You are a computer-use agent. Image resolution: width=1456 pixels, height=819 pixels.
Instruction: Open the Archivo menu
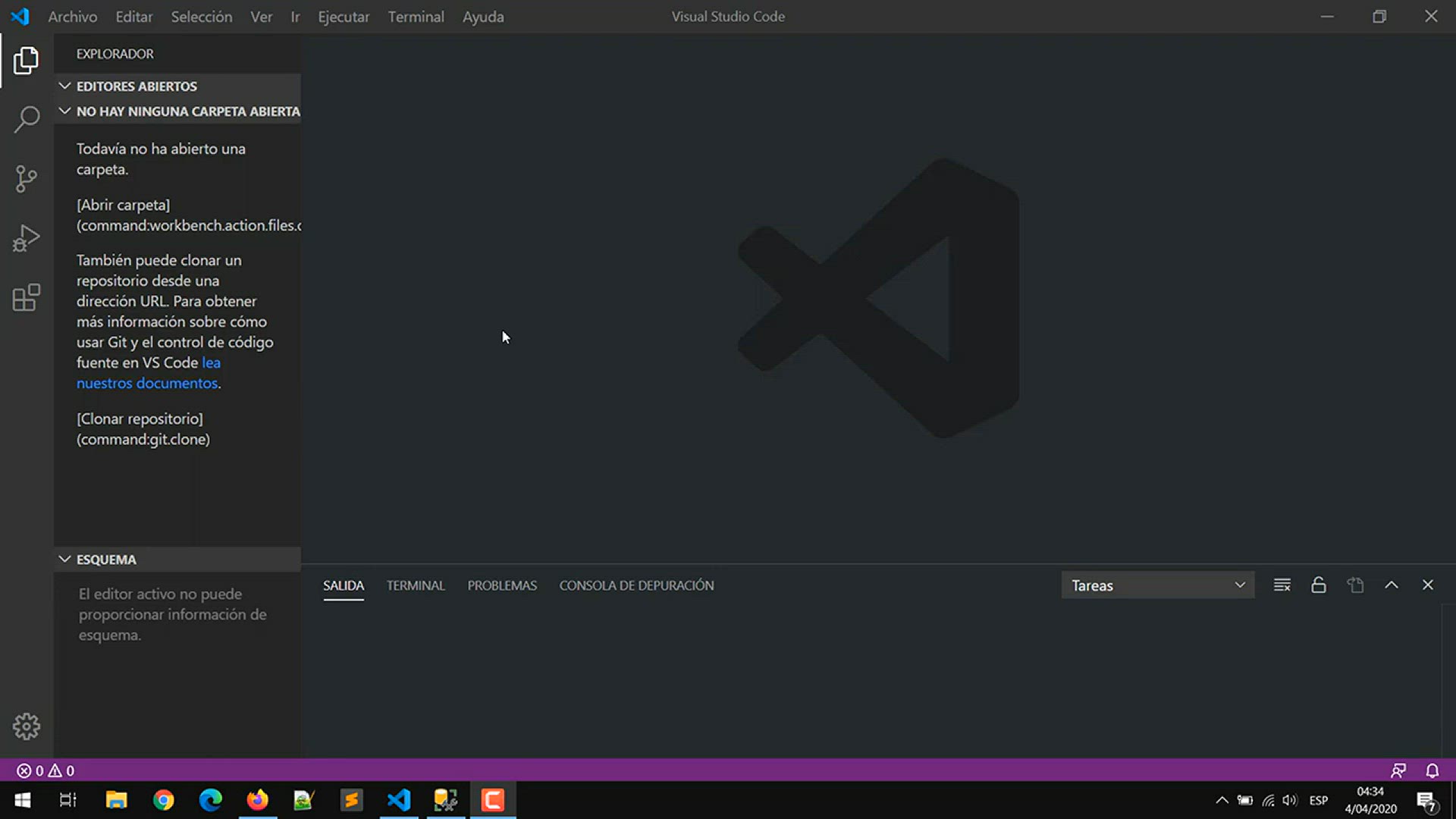click(73, 17)
